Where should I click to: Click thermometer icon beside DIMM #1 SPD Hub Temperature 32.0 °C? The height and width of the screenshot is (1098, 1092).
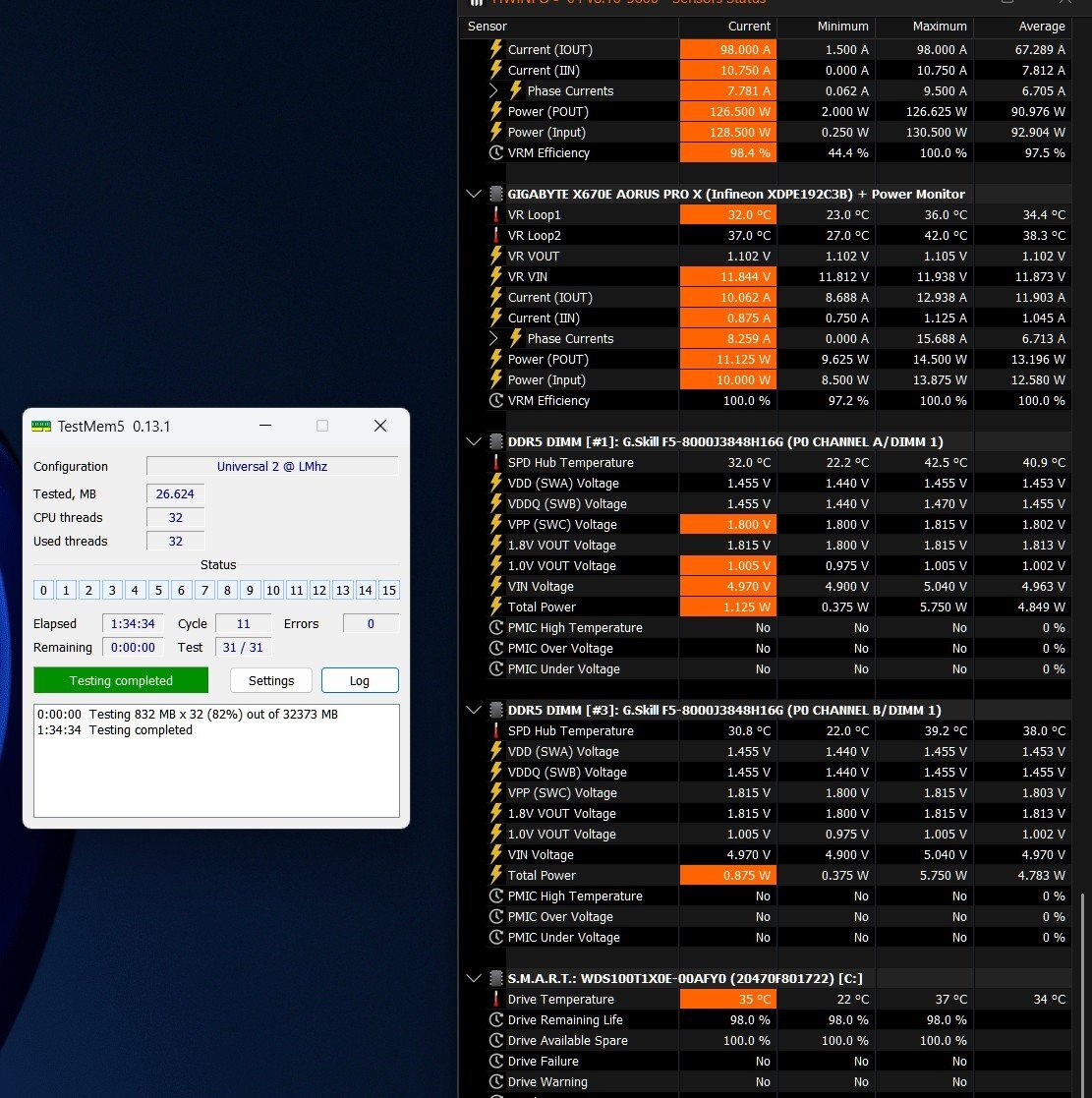click(496, 462)
